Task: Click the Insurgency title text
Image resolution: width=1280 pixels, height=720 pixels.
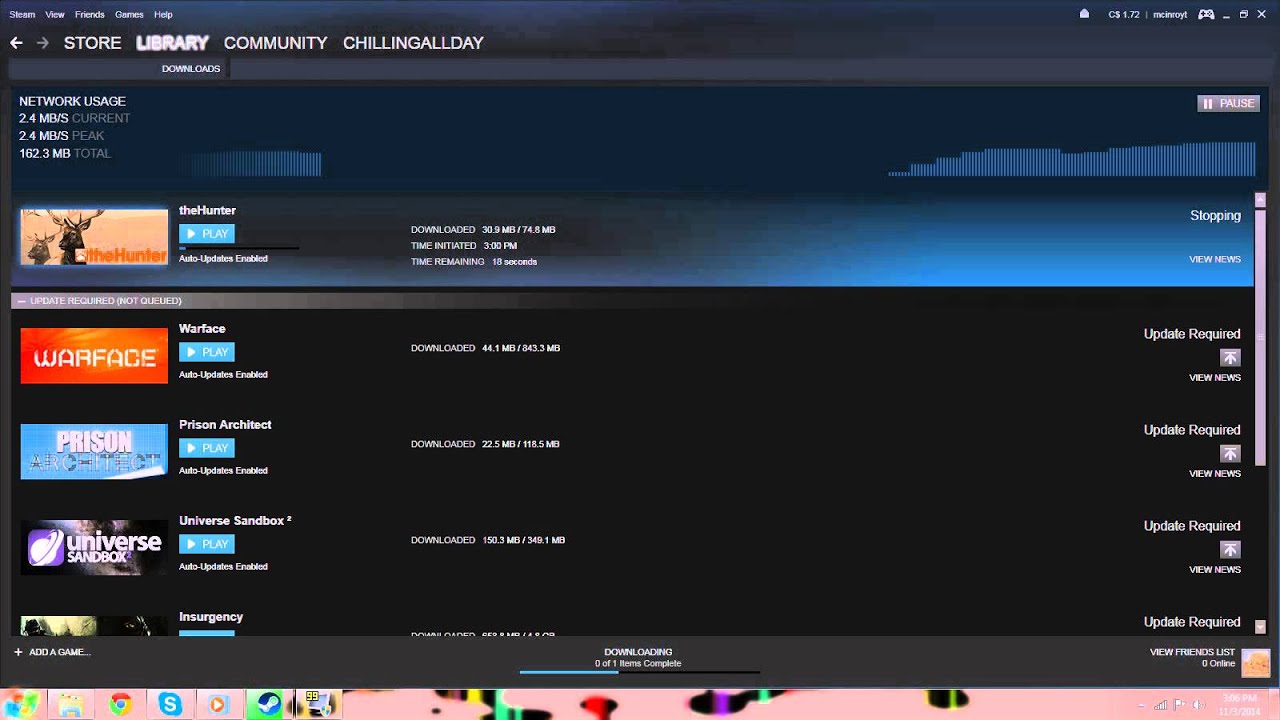Action: [211, 617]
